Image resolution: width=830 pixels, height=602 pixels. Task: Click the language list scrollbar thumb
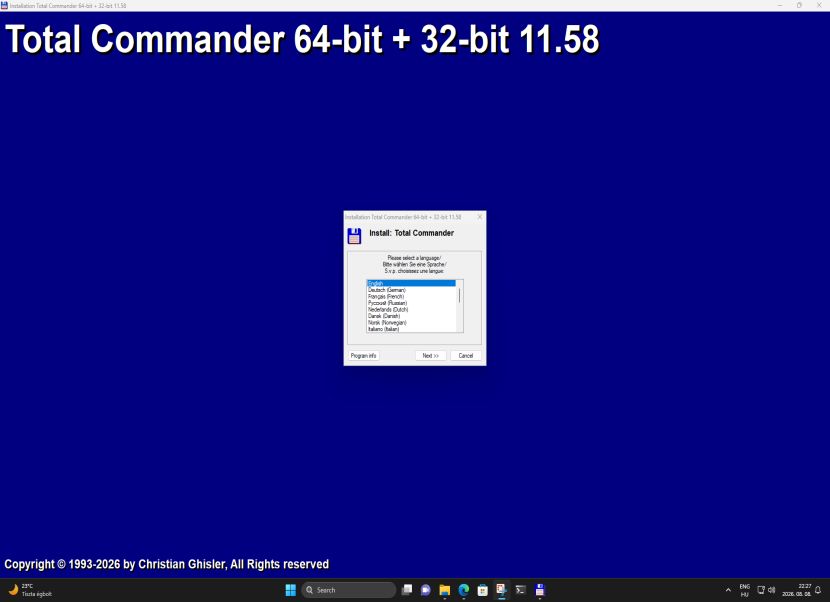click(459, 295)
